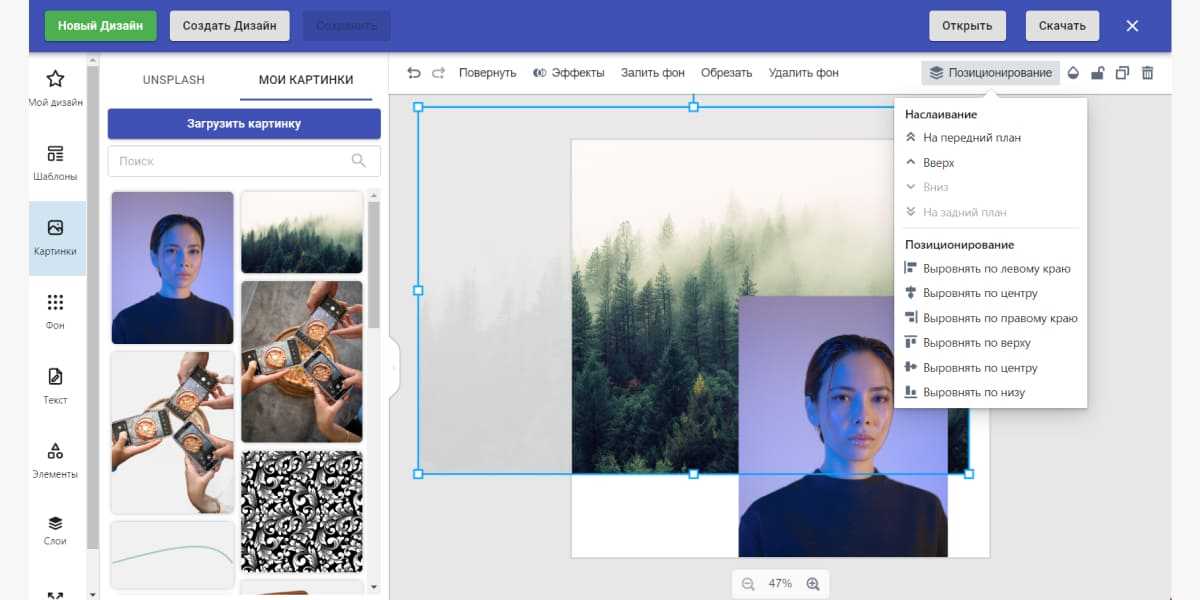Open the Элементы shapes section

point(55,461)
